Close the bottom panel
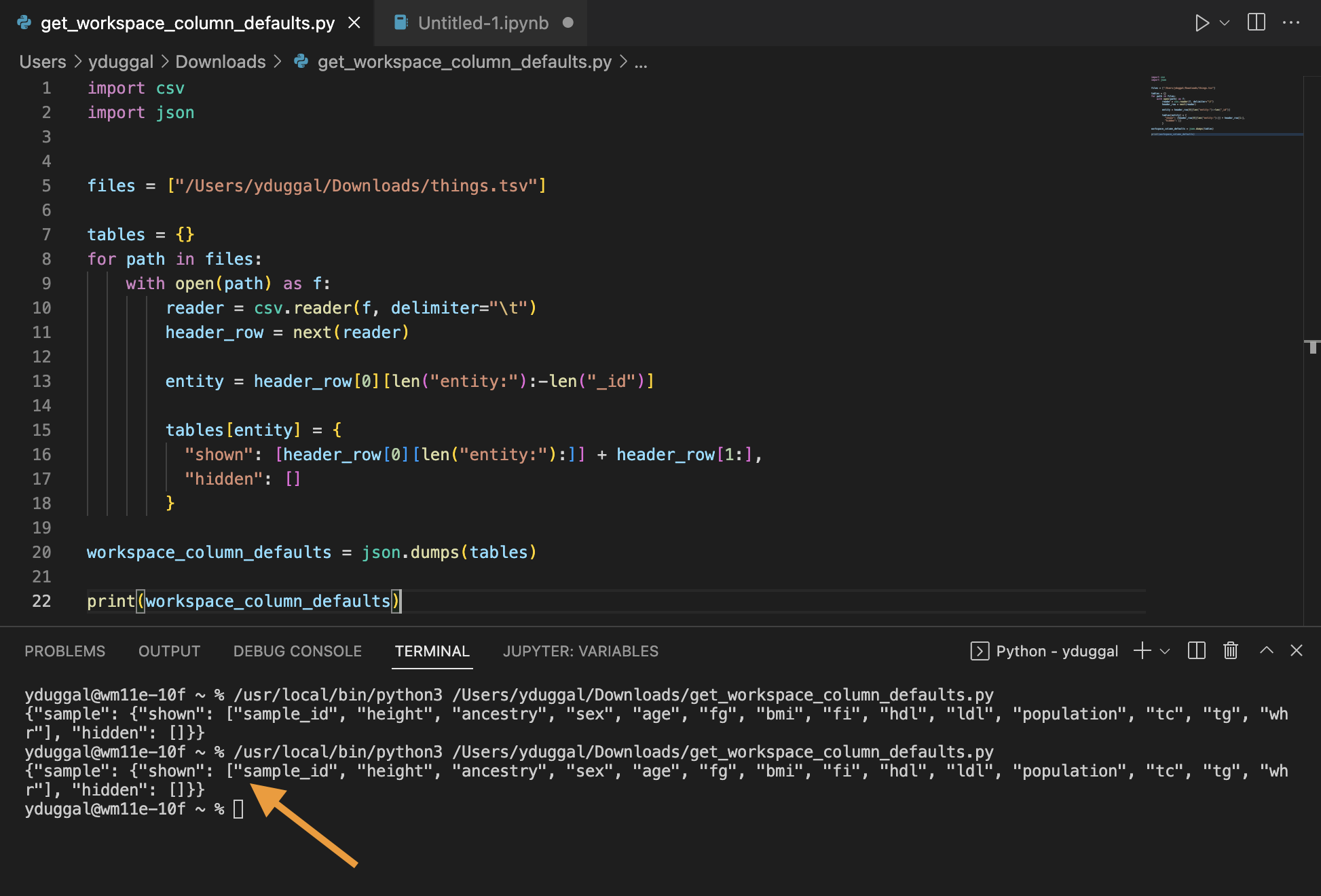The height and width of the screenshot is (896, 1321). tap(1297, 650)
